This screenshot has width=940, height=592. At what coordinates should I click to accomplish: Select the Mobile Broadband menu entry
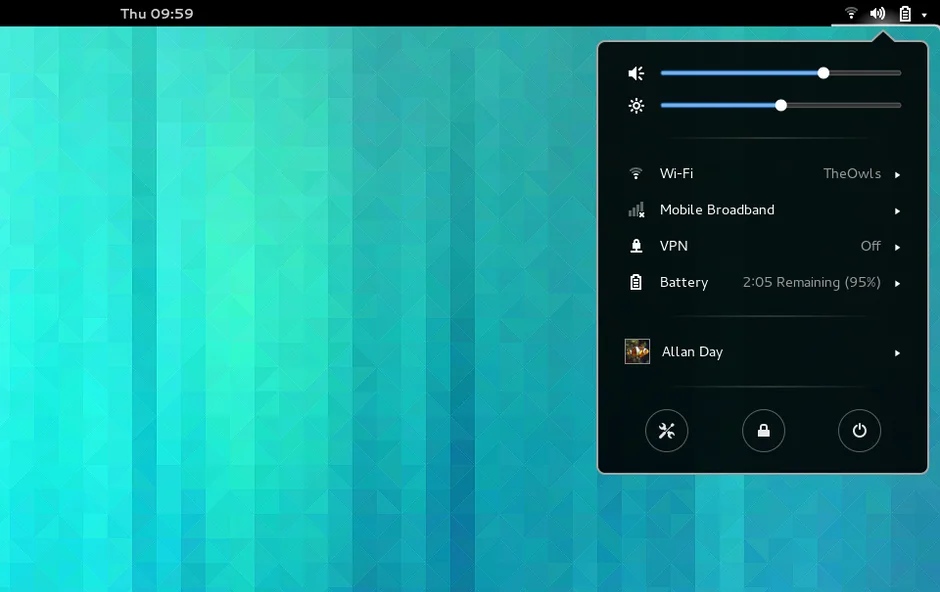[717, 210]
